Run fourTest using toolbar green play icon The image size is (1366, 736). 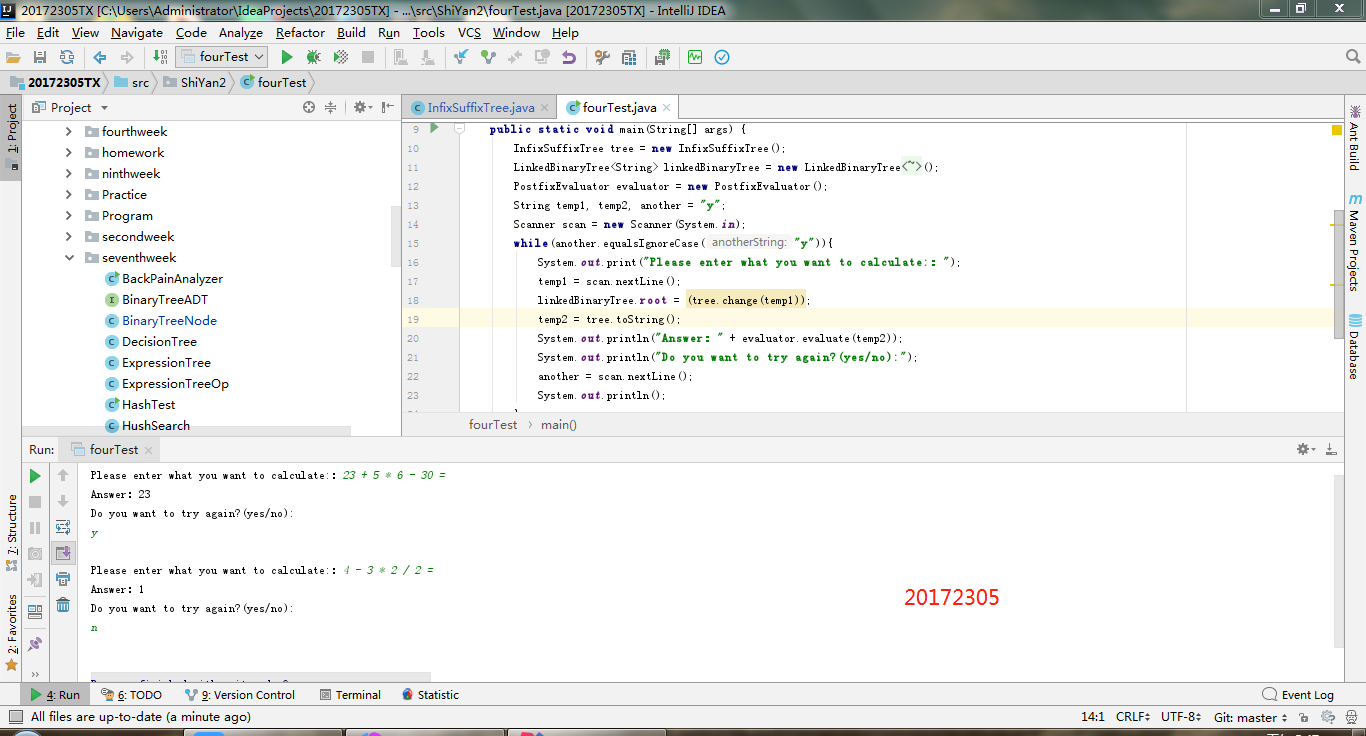pos(287,57)
